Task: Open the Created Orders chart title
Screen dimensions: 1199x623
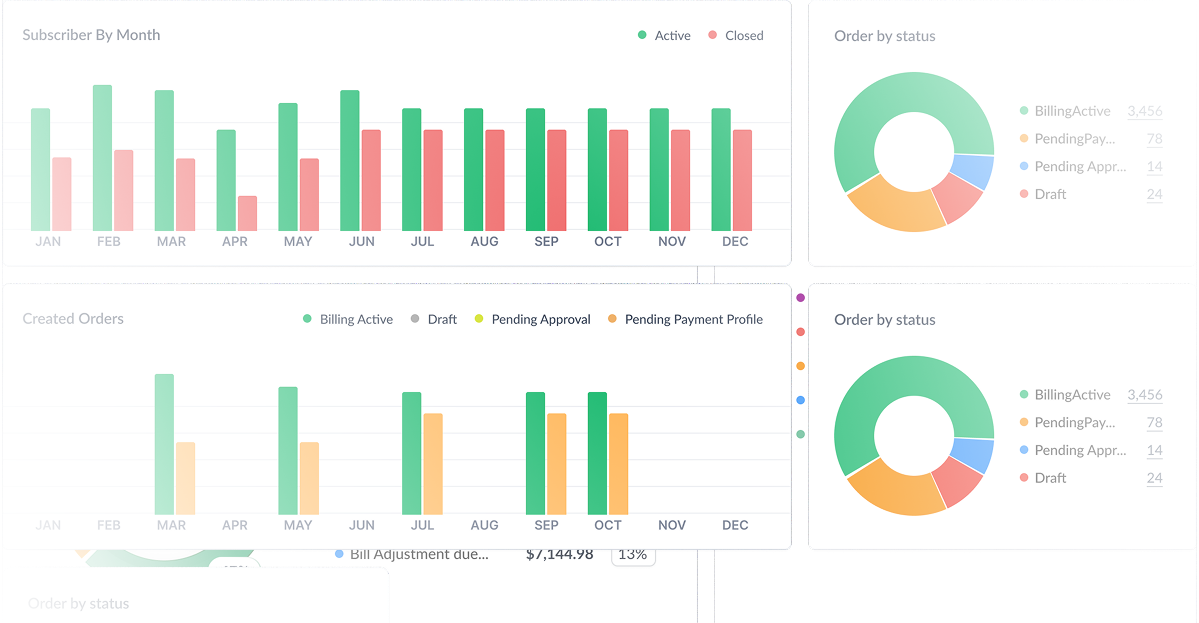Action: (x=73, y=319)
